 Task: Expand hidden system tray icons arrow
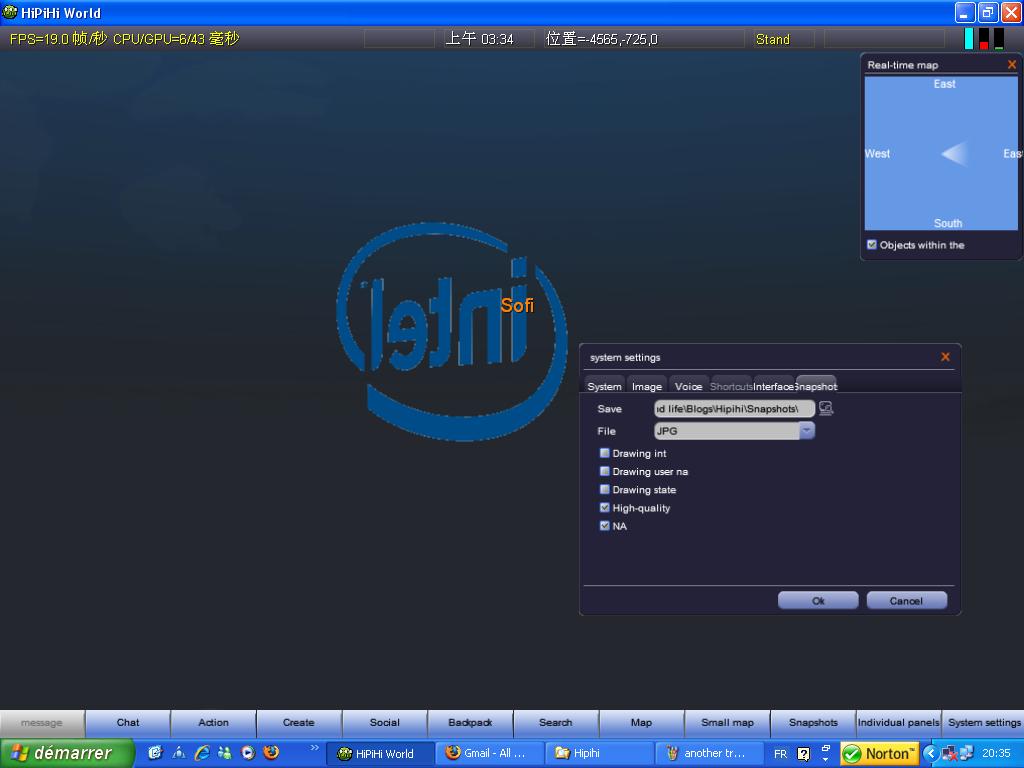(931, 753)
